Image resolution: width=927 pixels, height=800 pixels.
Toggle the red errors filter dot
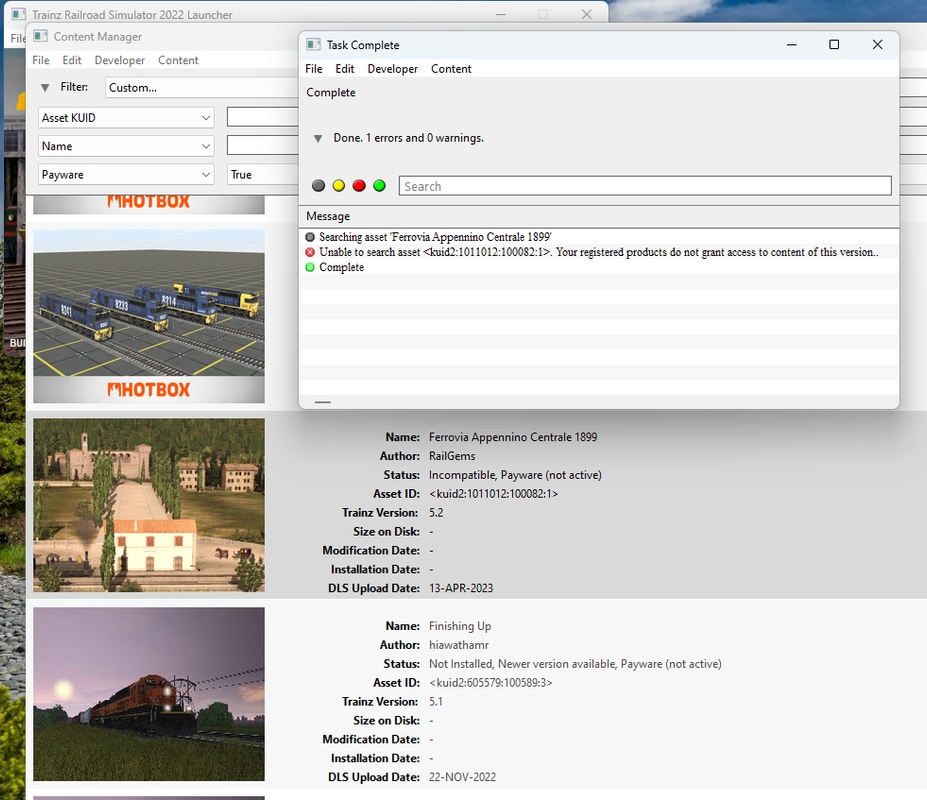[x=359, y=186]
